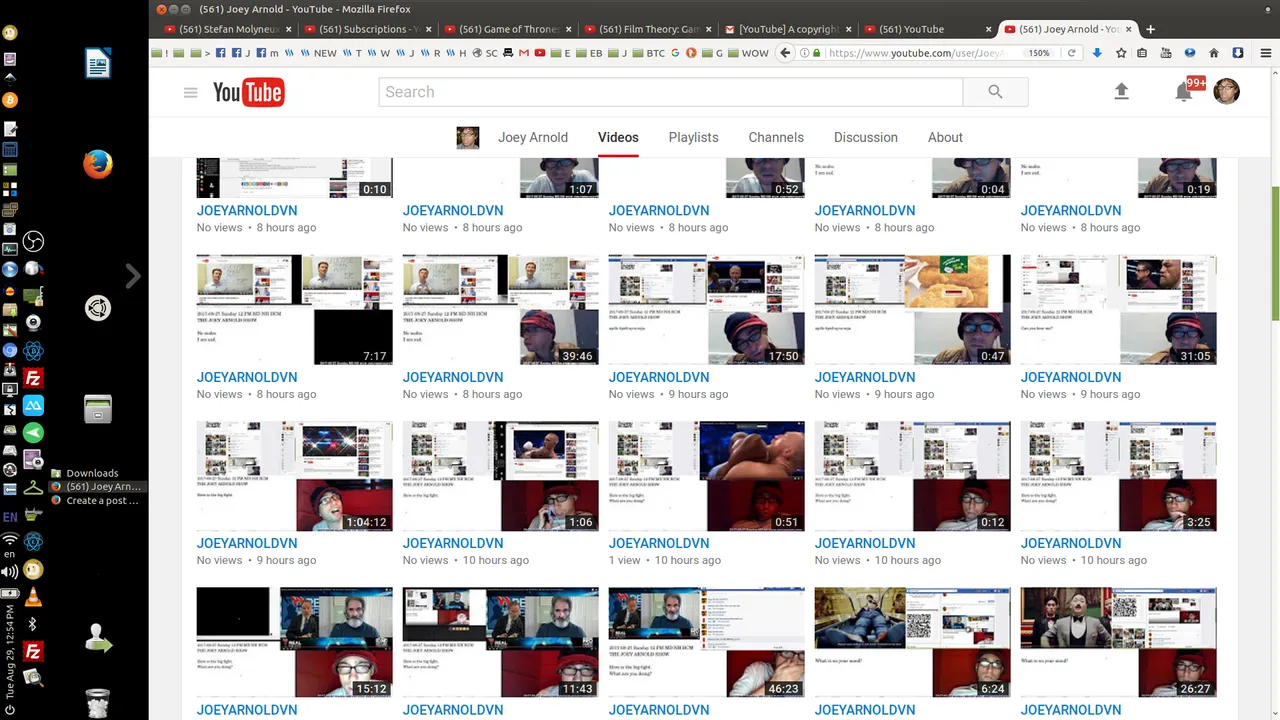This screenshot has height=720, width=1280.
Task: Click the page vertical scrollbar thumb
Action: (x=1274, y=253)
